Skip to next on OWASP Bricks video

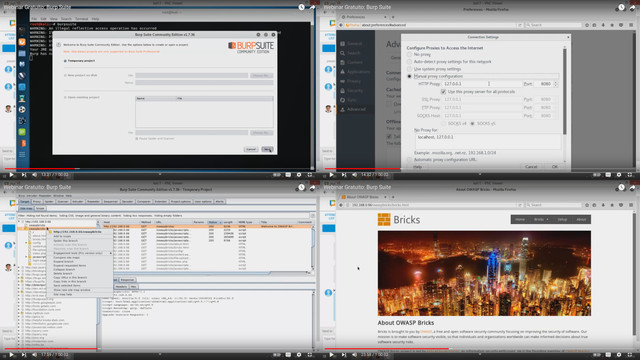(x=344, y=355)
